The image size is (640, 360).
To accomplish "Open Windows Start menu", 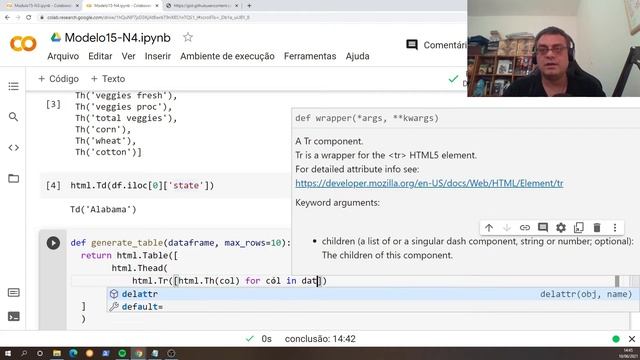I will (x=7, y=353).
